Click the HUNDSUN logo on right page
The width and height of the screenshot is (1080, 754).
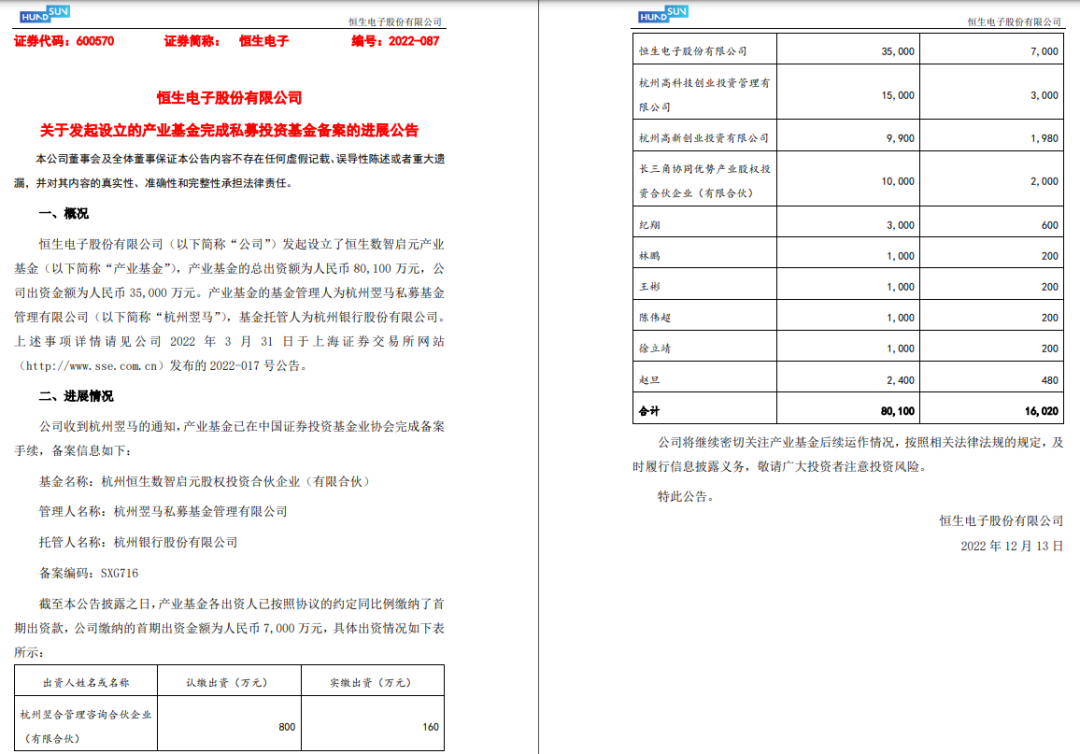tap(663, 14)
